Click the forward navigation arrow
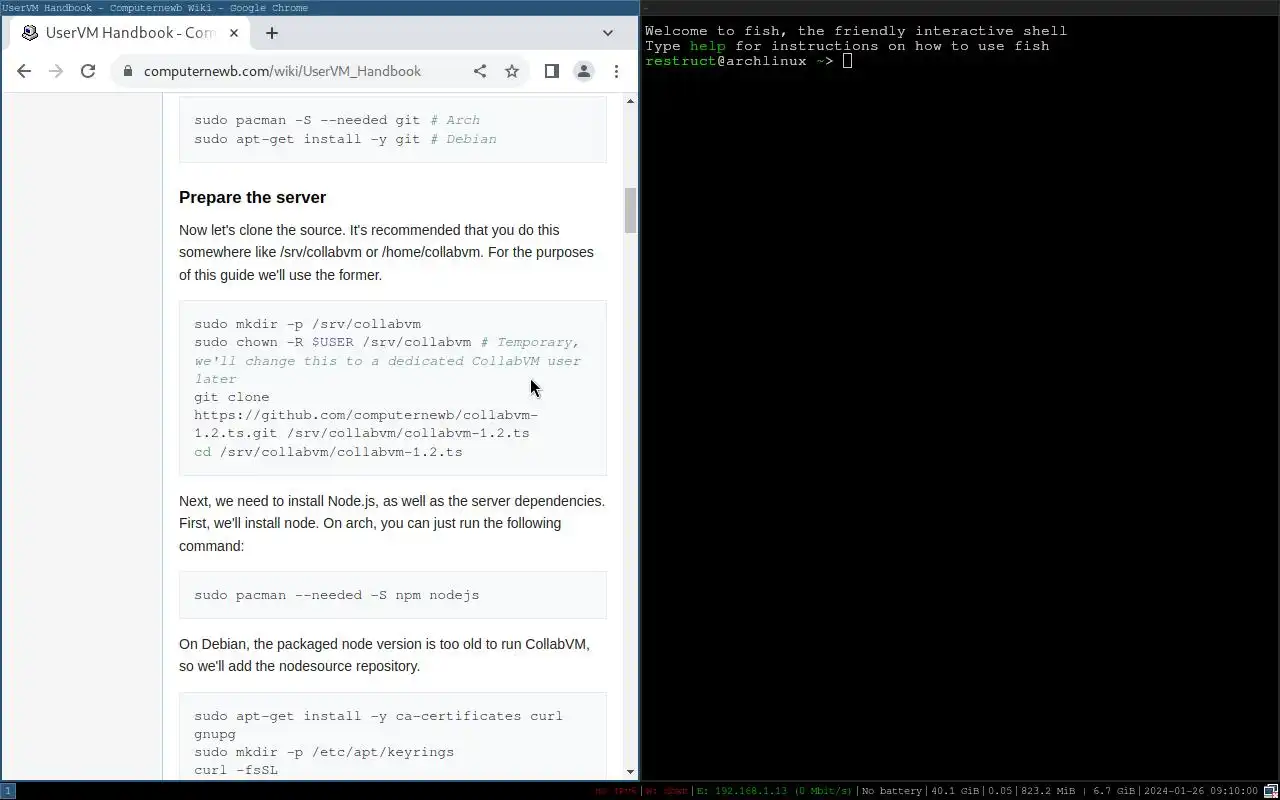This screenshot has width=1280, height=800. click(56, 71)
